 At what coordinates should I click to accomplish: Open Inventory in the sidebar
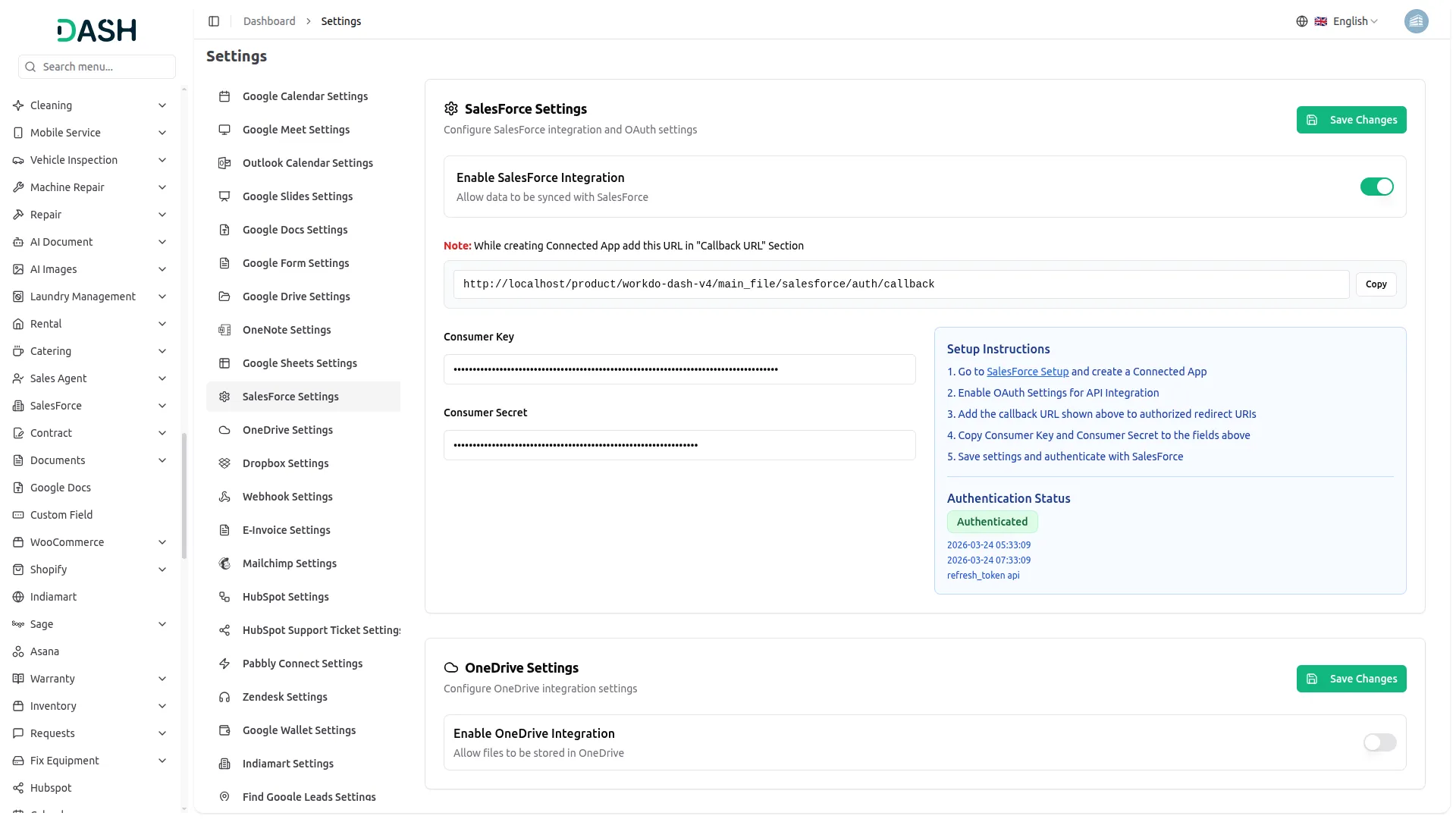[x=91, y=706]
